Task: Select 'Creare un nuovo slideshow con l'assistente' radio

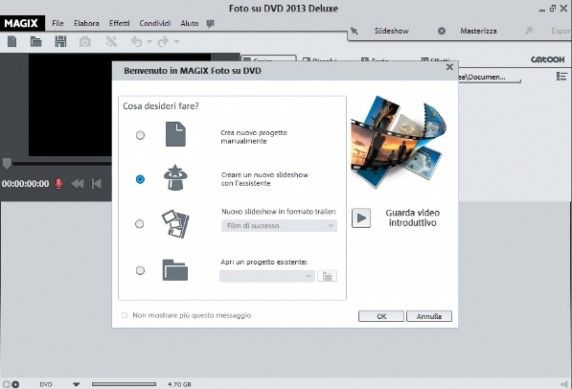Action: [x=140, y=179]
